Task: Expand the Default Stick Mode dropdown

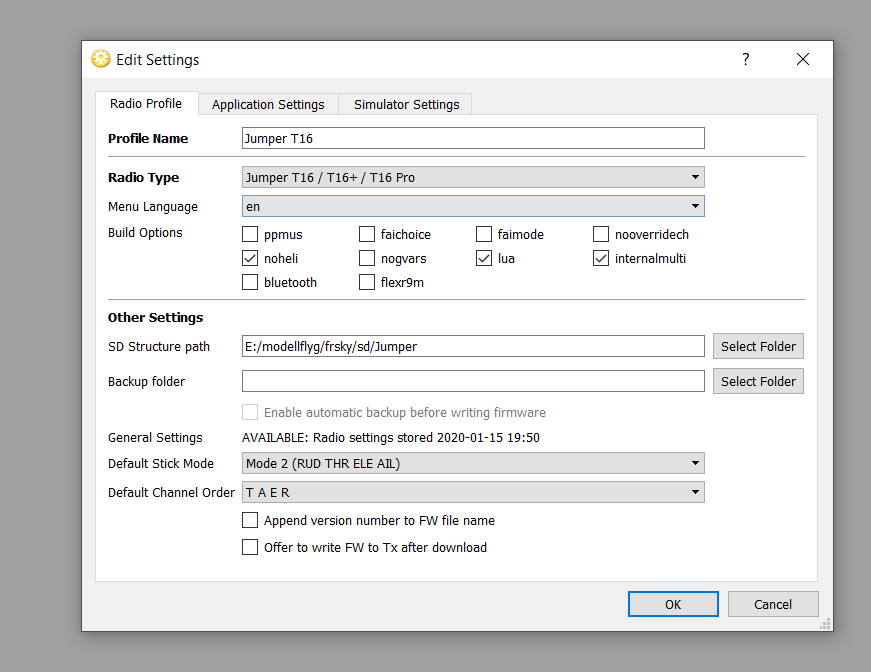Action: (473, 463)
